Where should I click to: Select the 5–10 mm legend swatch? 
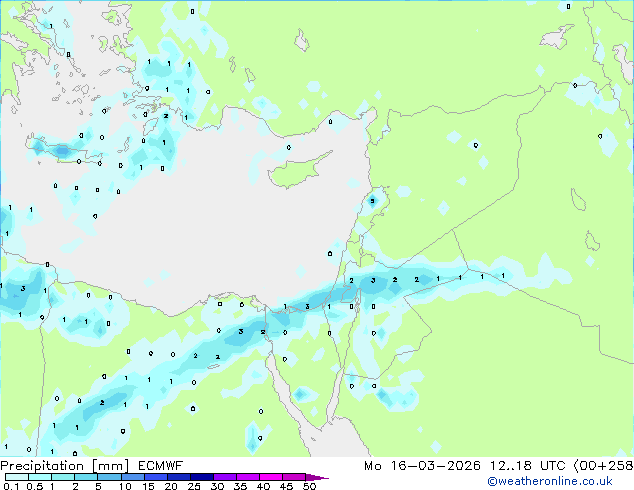[x=109, y=477]
